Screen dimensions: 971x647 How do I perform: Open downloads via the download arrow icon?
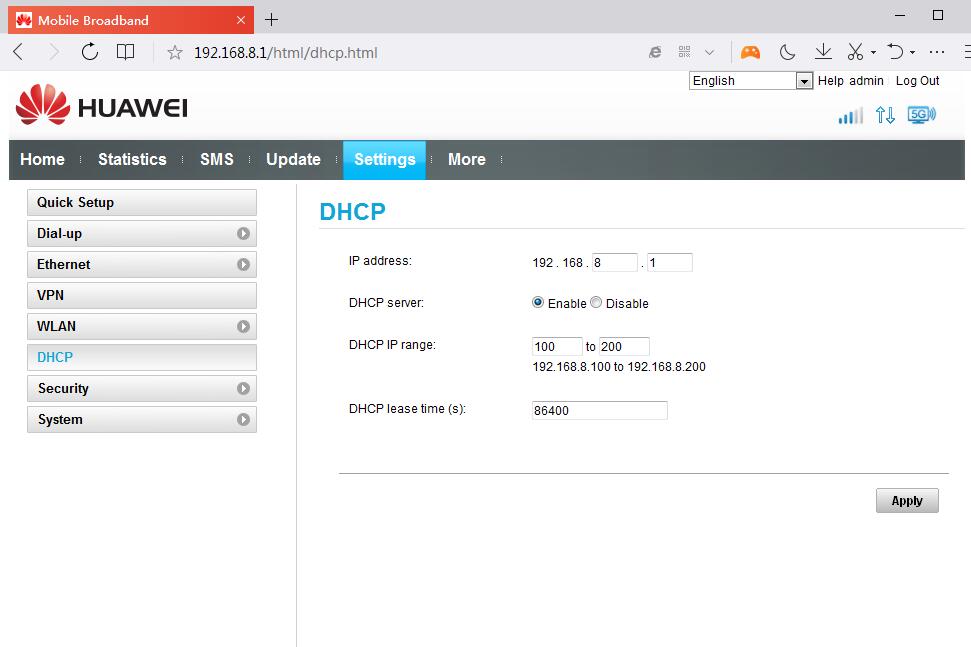(x=823, y=52)
